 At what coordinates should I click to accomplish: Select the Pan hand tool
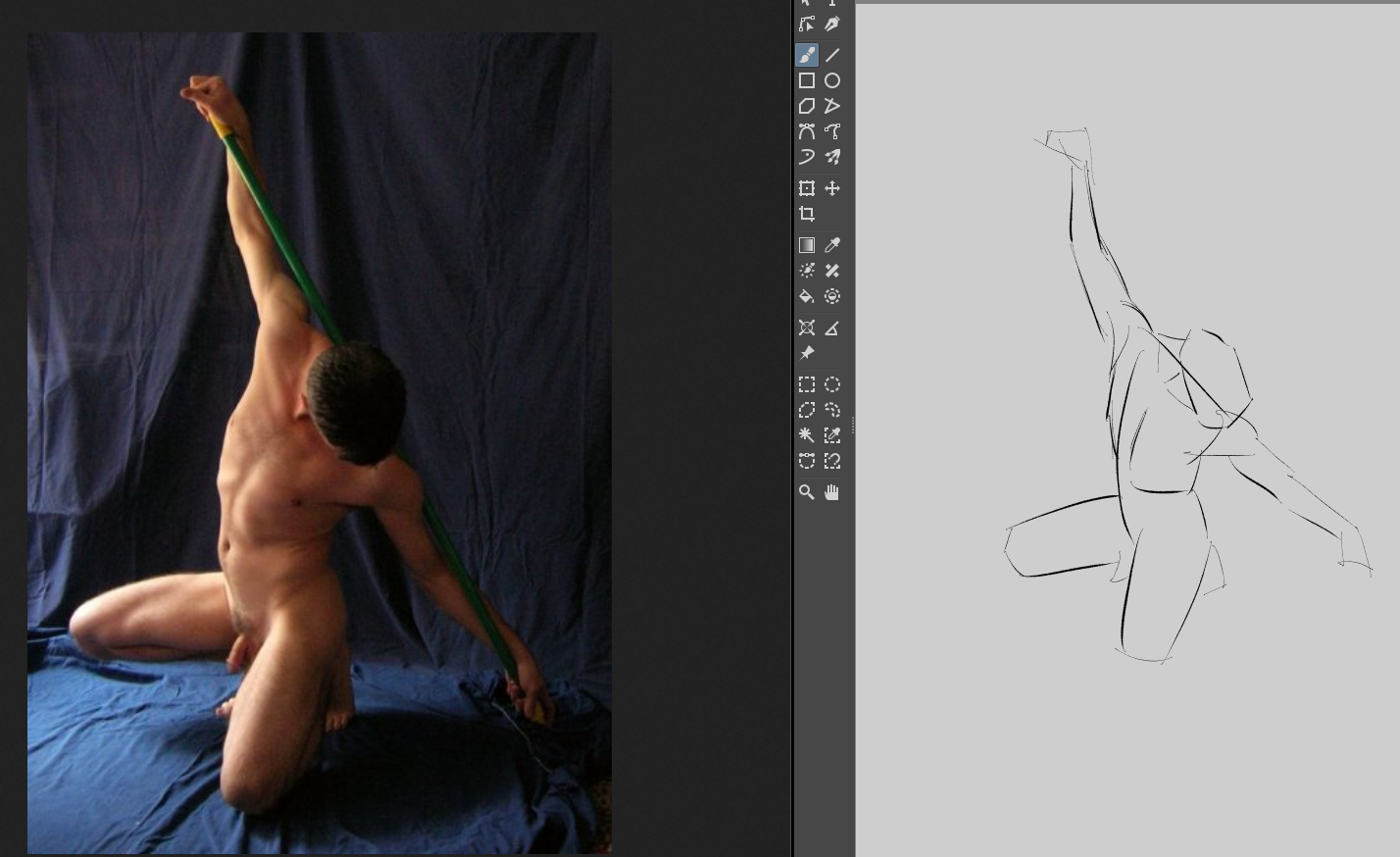point(832,492)
